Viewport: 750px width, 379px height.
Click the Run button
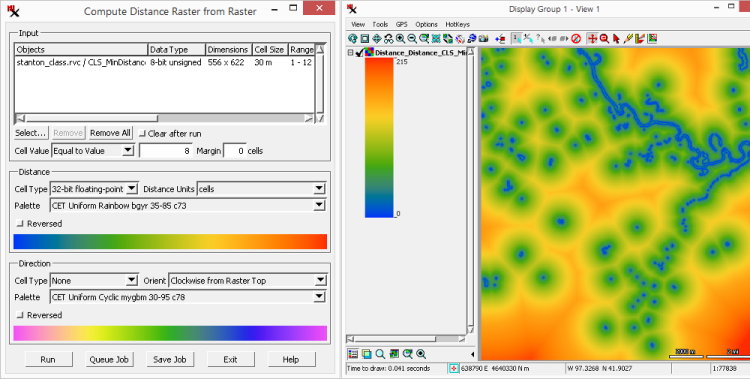click(48, 359)
